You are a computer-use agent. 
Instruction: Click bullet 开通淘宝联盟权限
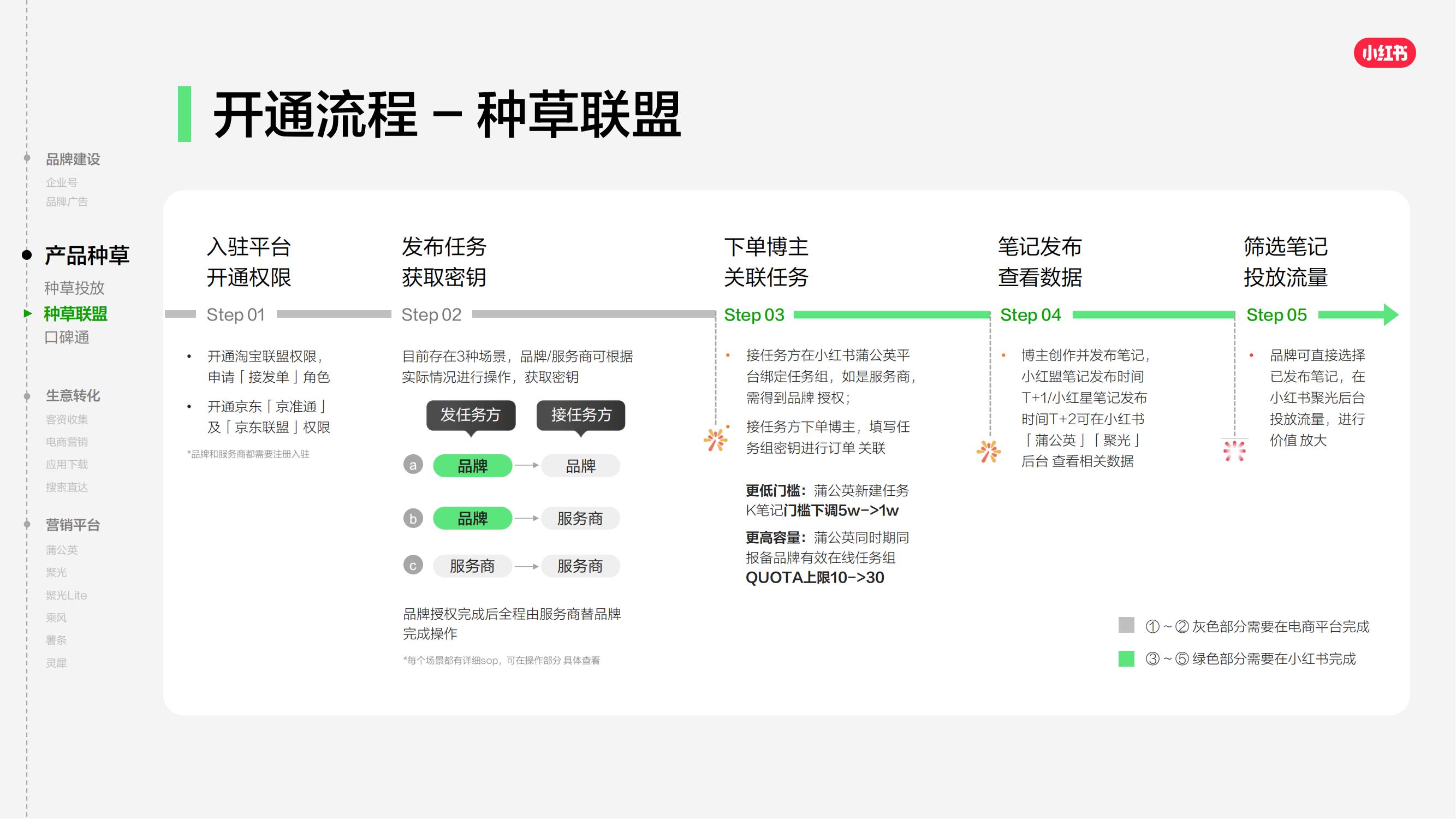click(265, 357)
